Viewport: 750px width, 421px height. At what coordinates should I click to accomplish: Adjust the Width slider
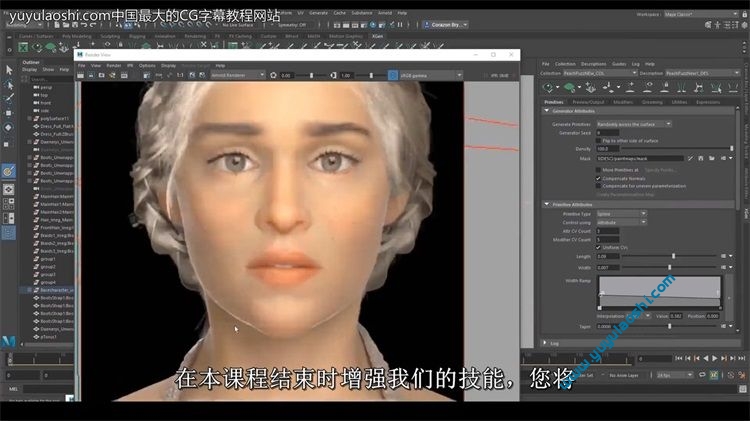tap(669, 267)
